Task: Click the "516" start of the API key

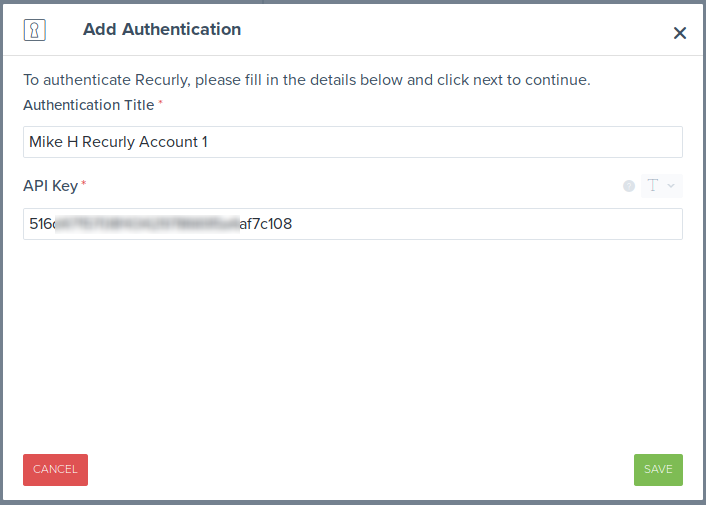Action: tap(40, 224)
